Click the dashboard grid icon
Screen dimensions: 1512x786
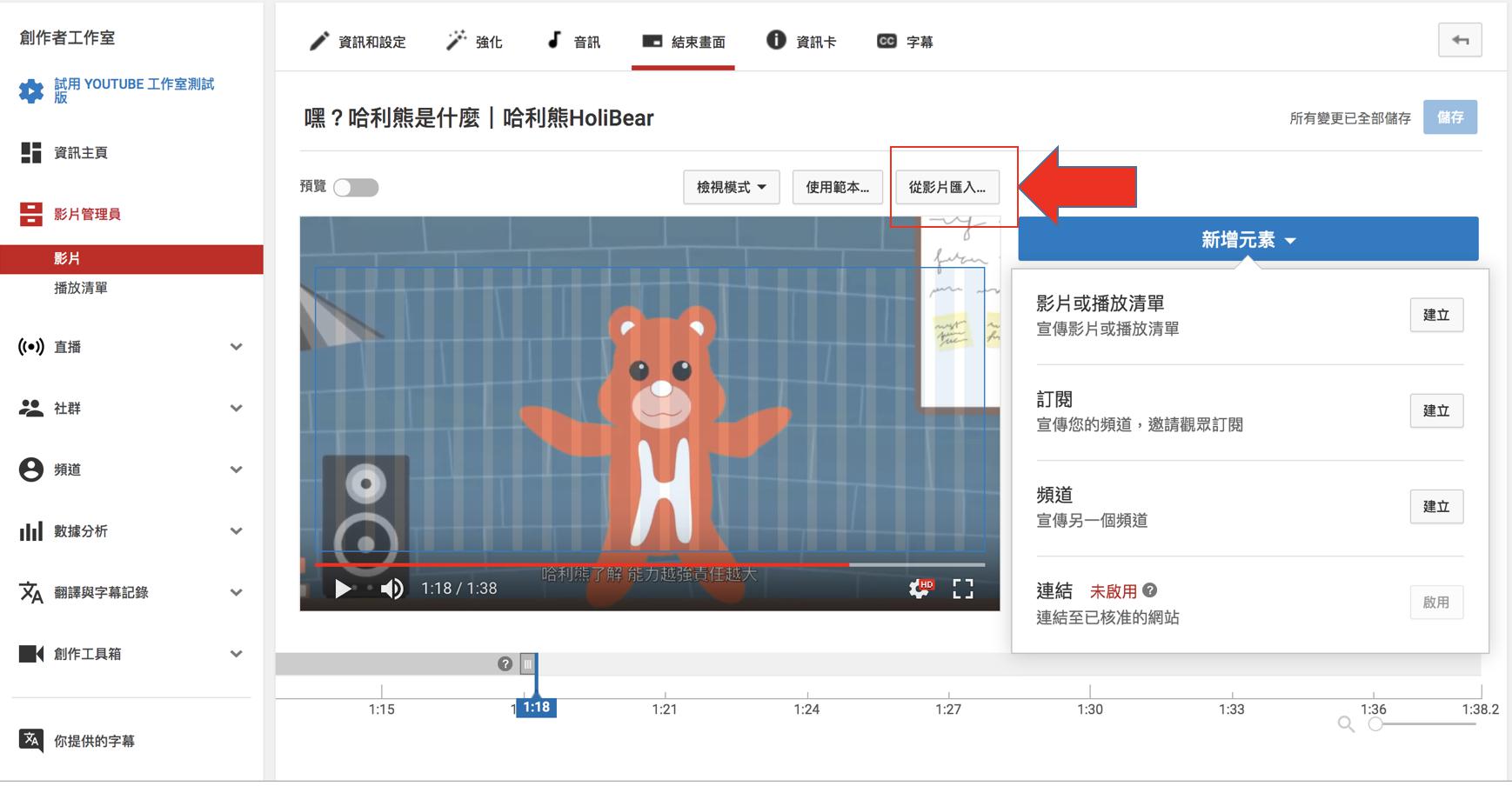[31, 153]
